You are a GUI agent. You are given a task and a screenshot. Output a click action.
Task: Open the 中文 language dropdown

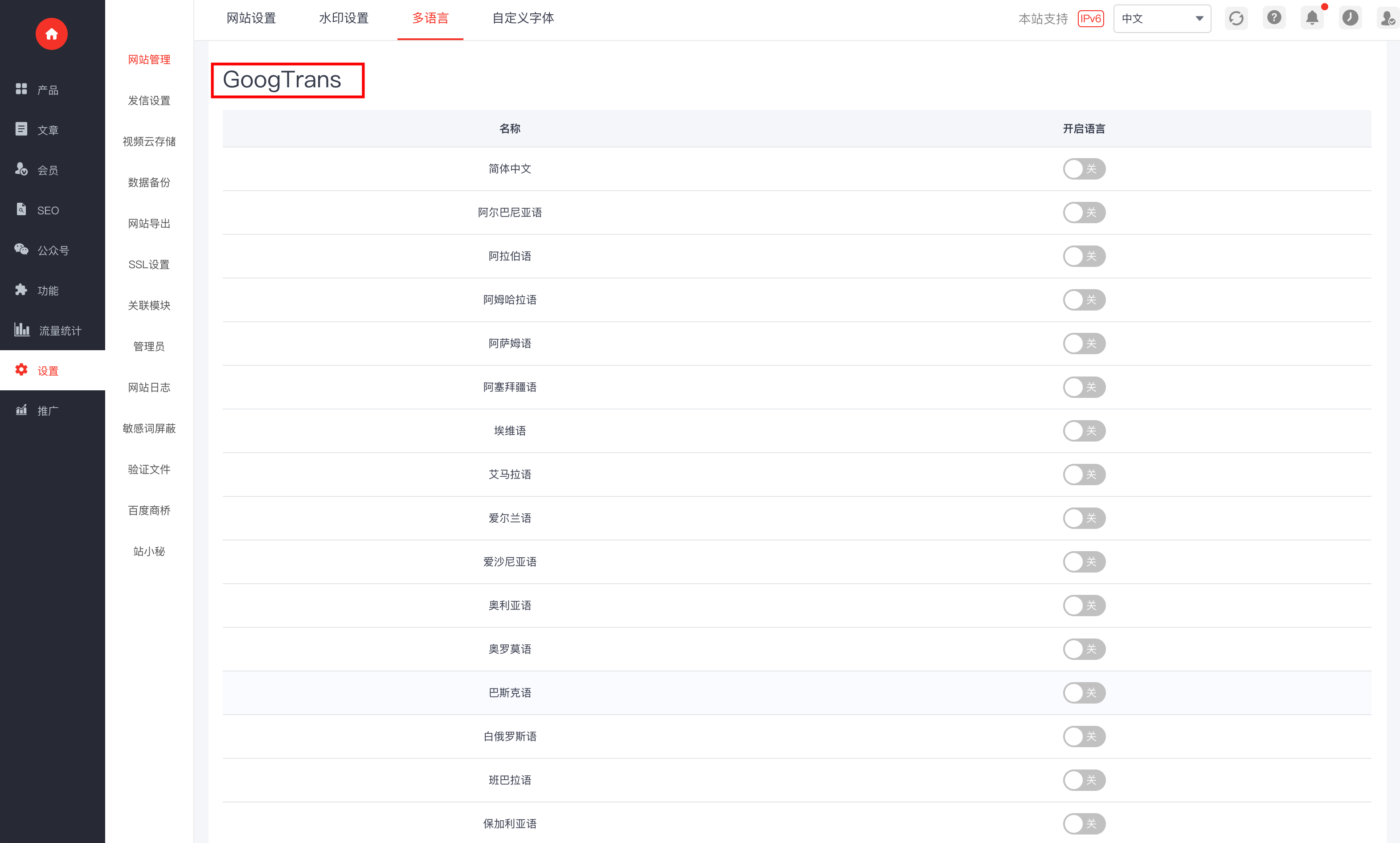coord(1162,19)
